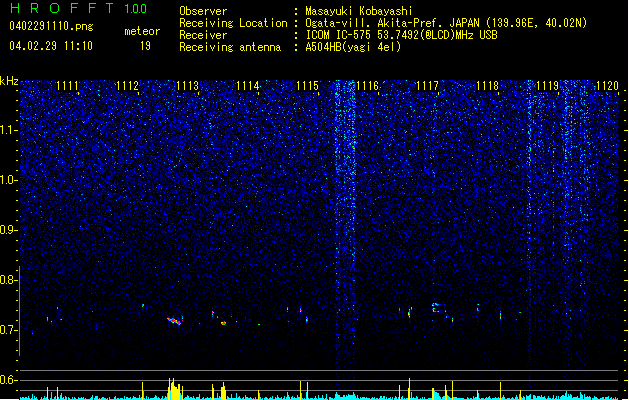Select the 1113 time marker

pyautogui.click(x=187, y=86)
